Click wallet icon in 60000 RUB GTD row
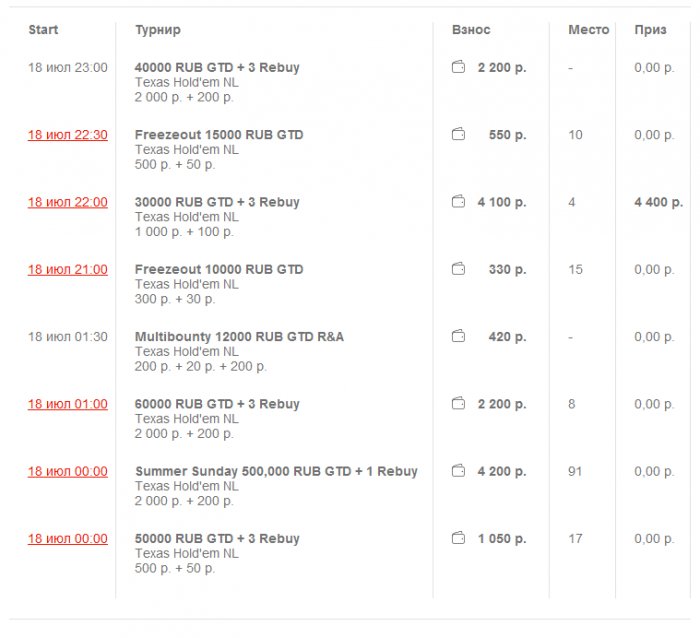 click(458, 404)
